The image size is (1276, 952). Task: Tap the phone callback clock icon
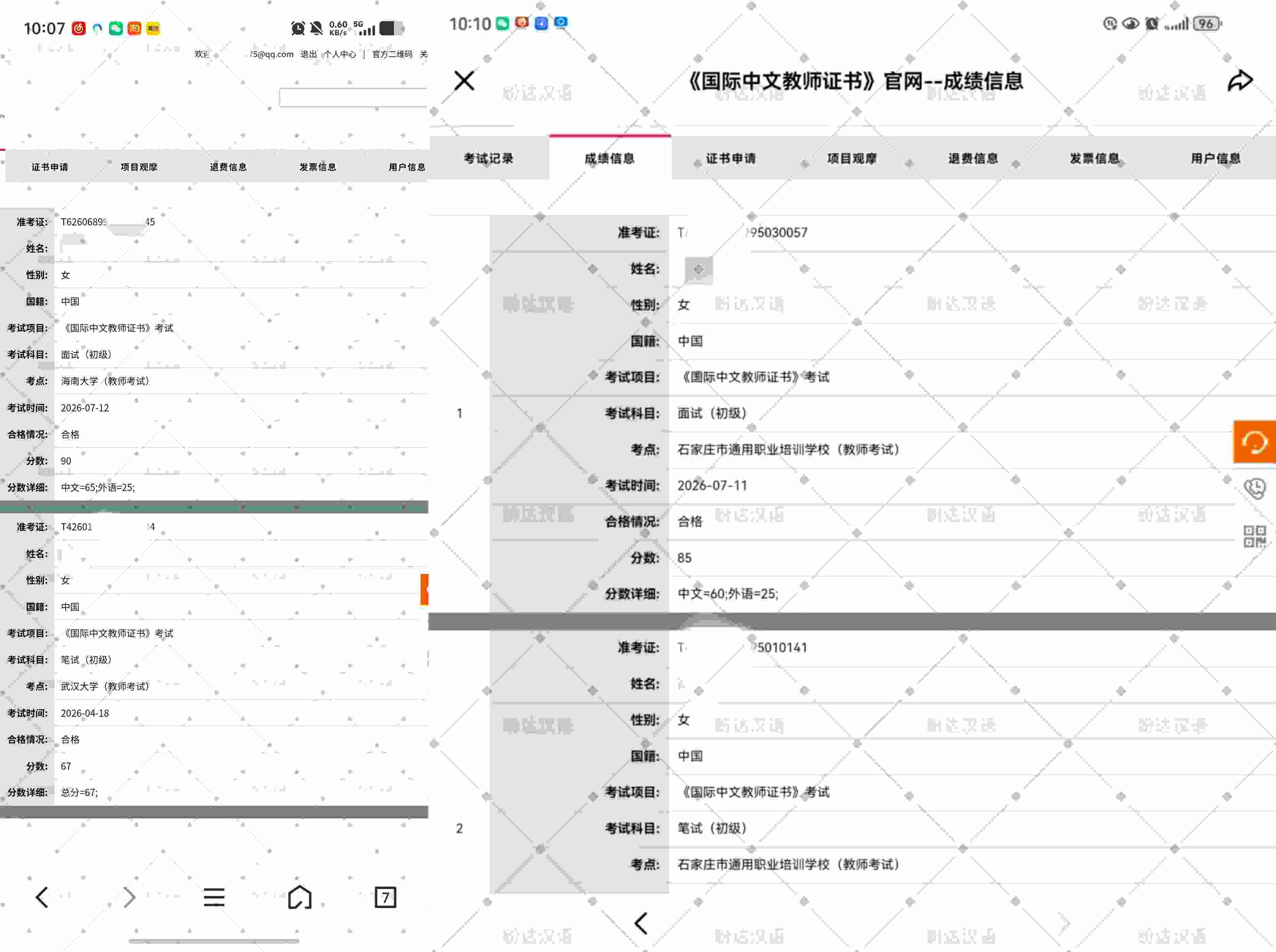(1254, 489)
